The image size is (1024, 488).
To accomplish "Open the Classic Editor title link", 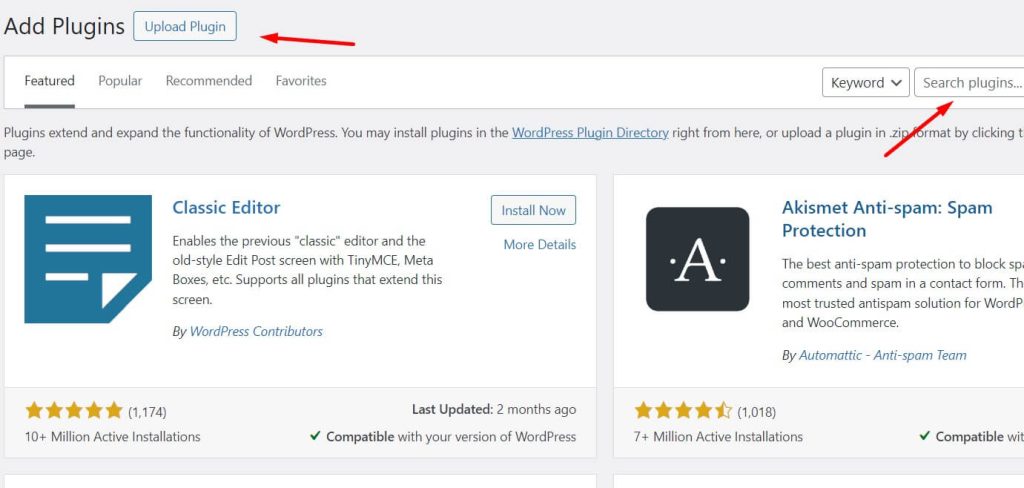I will pos(226,208).
